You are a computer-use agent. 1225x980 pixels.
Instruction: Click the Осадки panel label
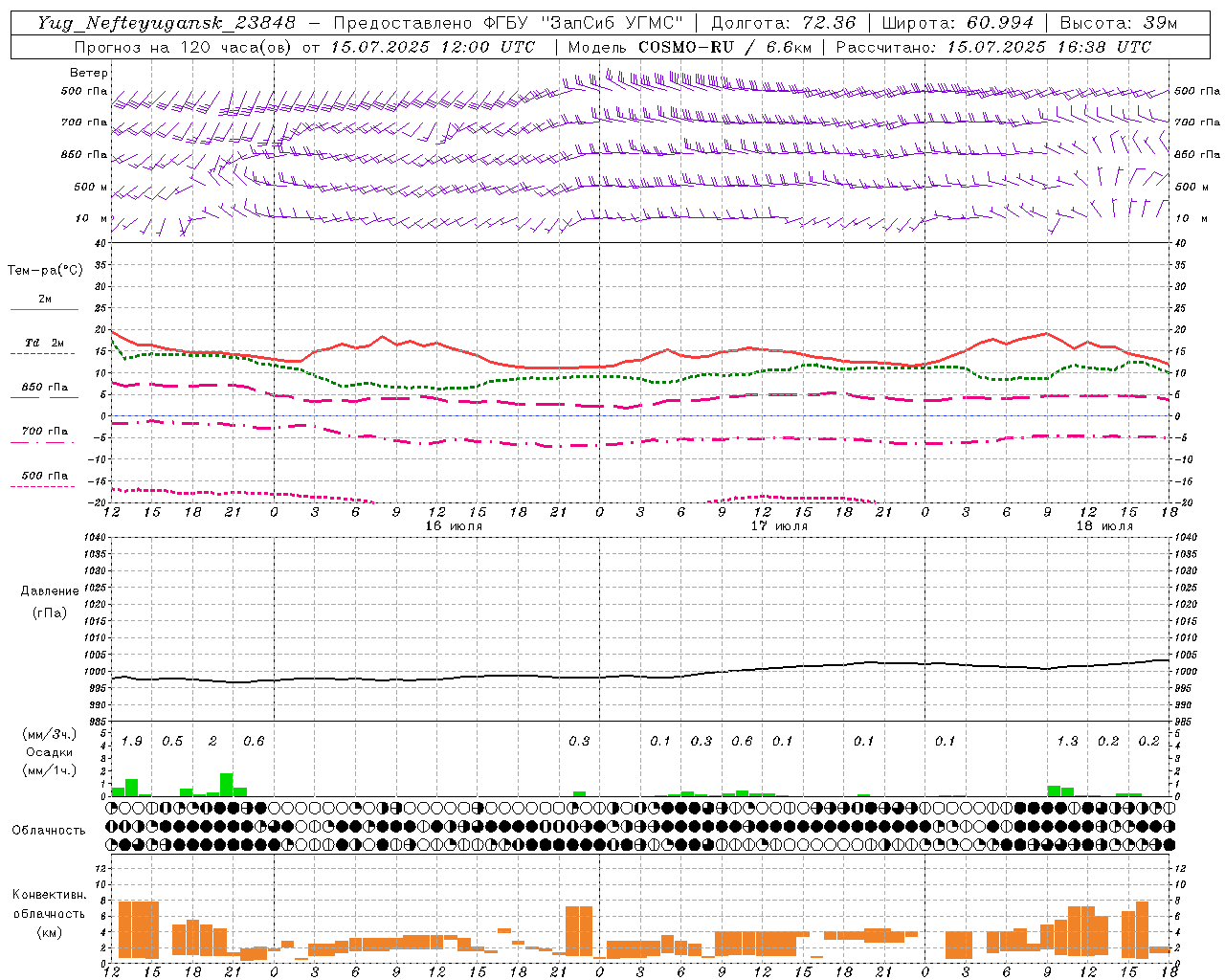pyautogui.click(x=50, y=752)
